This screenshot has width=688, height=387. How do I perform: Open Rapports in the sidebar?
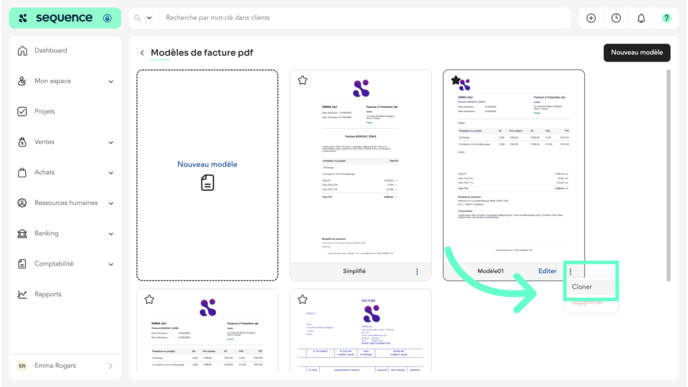tap(48, 294)
